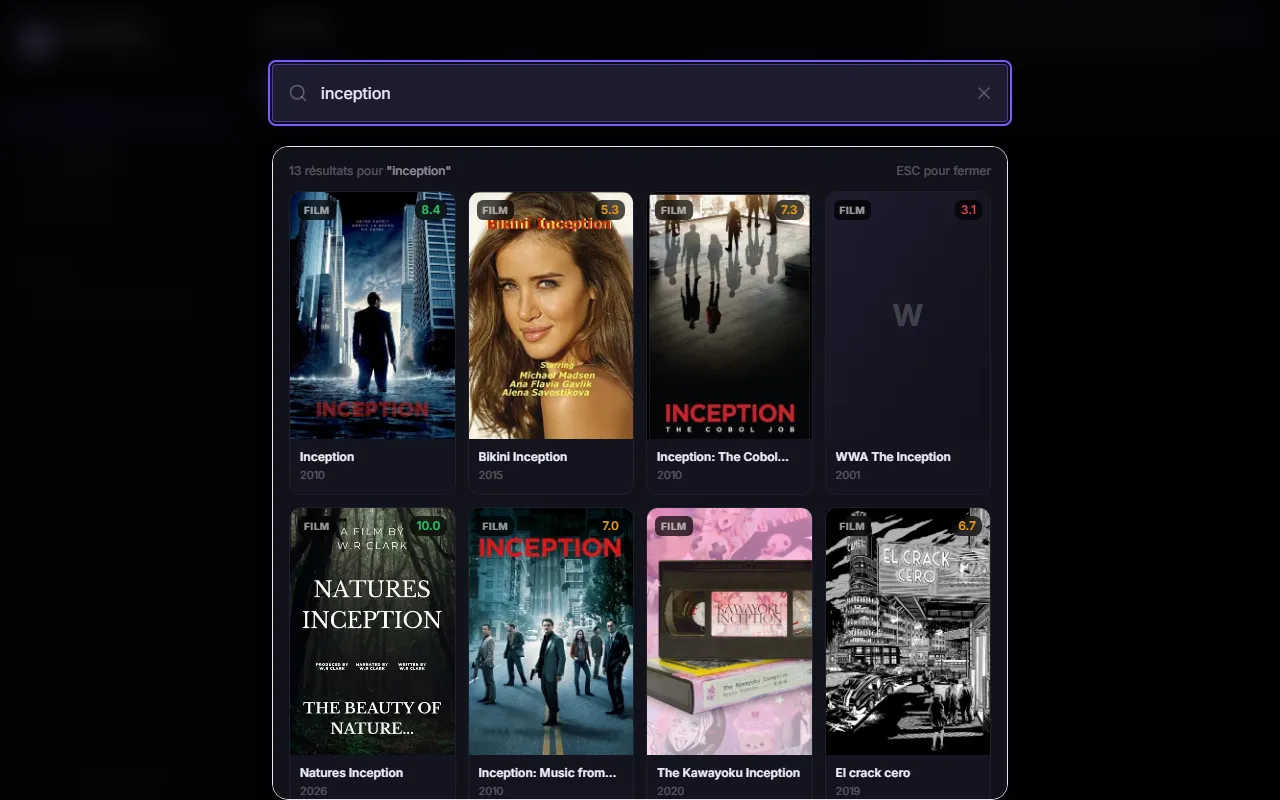Click "The Kawayoku Inception" title text
The width and height of the screenshot is (1280, 800).
click(x=729, y=773)
